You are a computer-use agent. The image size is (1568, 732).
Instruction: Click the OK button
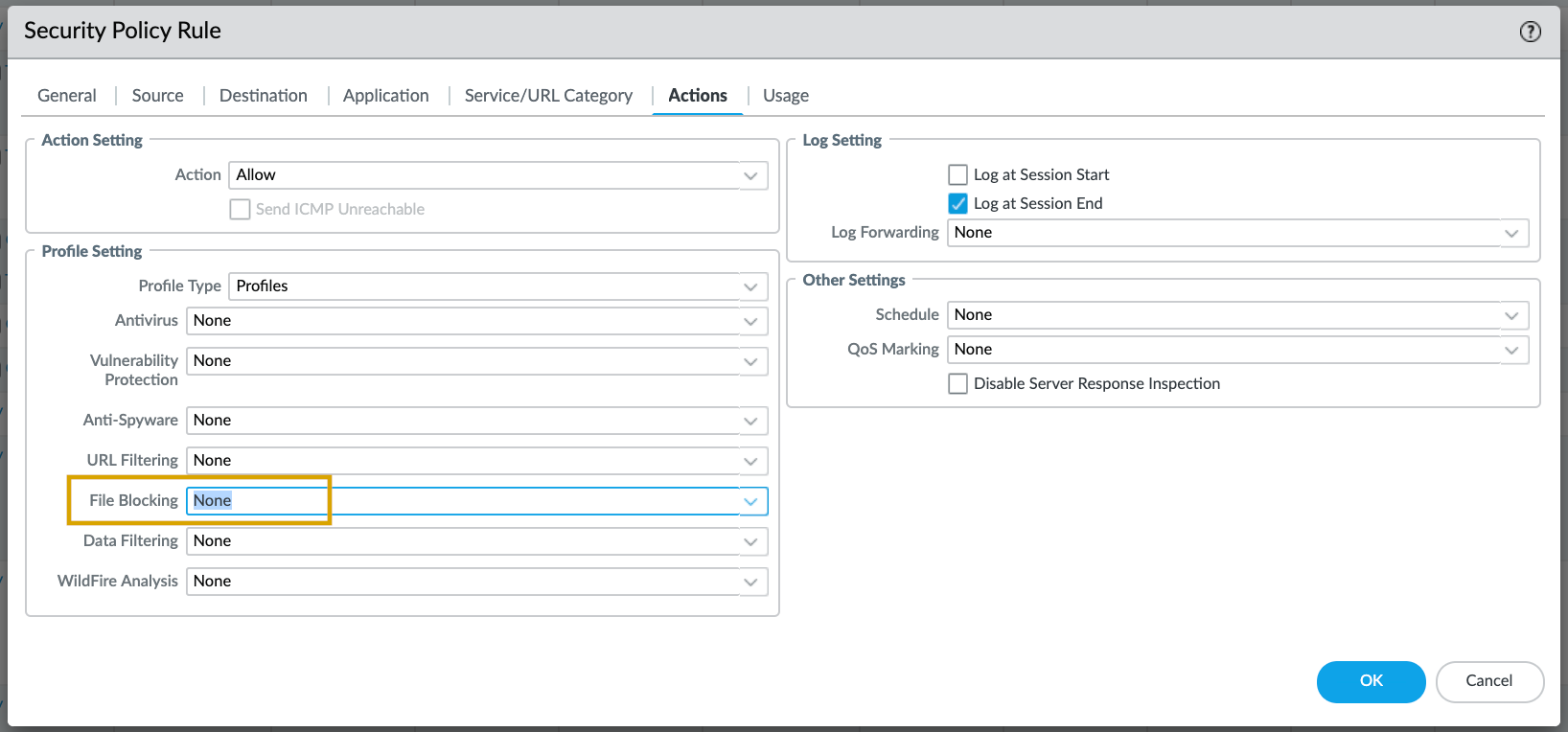tap(1371, 681)
